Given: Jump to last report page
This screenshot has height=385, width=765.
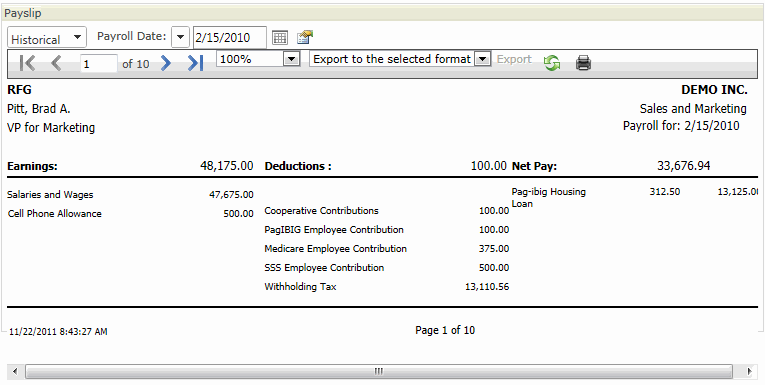Looking at the screenshot, I should pyautogui.click(x=195, y=63).
